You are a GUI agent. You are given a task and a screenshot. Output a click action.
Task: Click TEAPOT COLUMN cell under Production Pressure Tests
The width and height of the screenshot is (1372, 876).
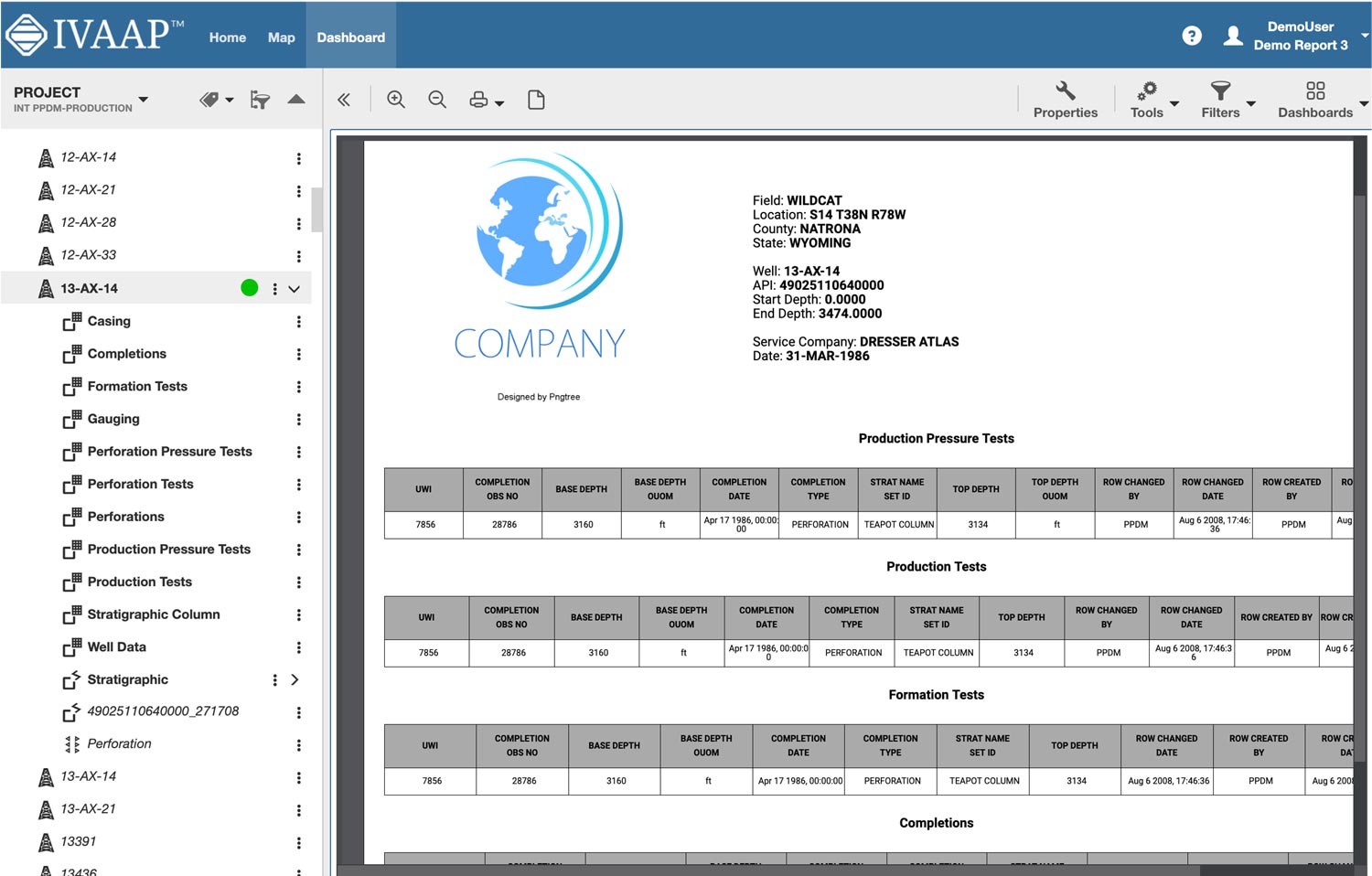[899, 525]
